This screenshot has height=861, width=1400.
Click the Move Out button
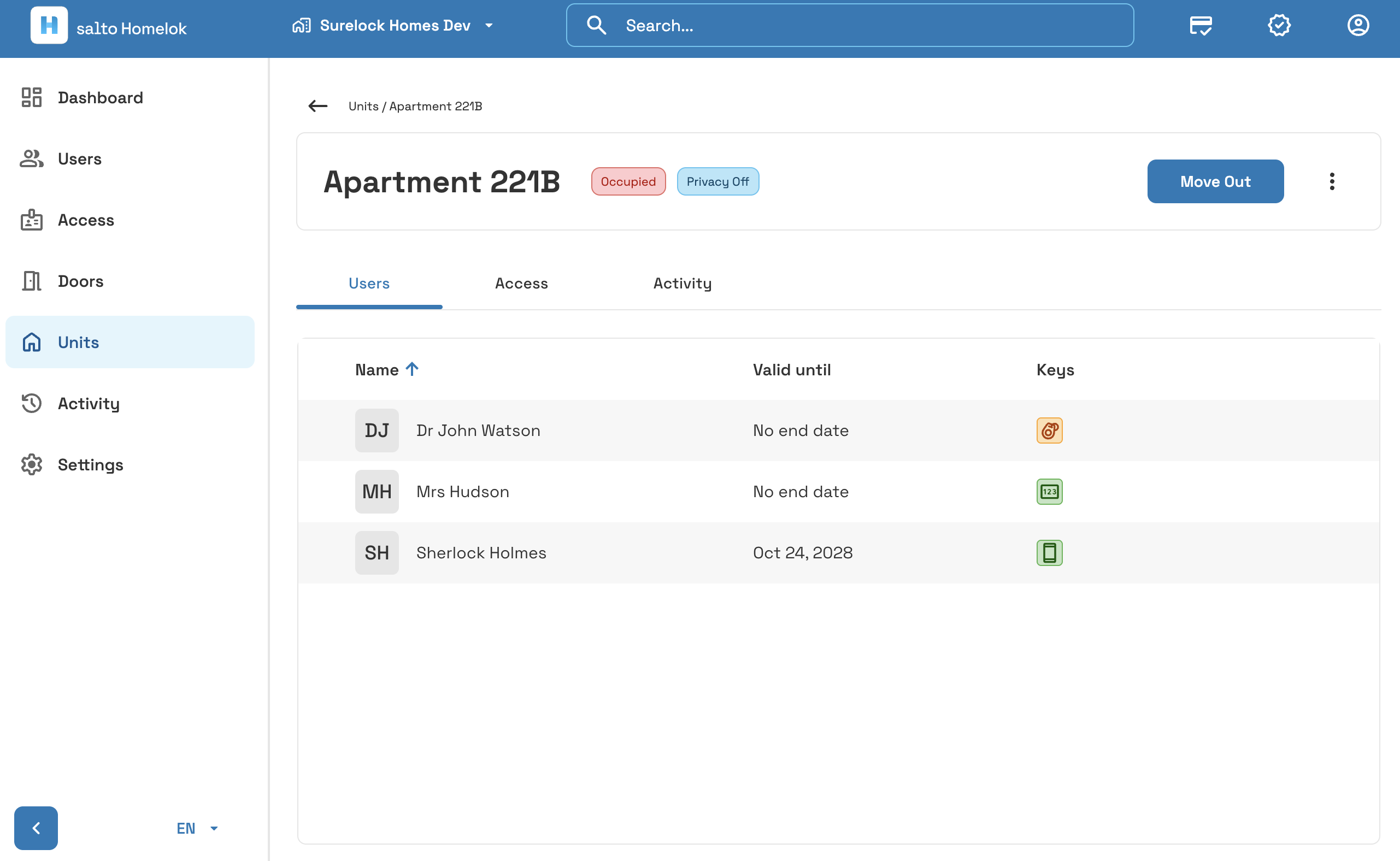1215,182
